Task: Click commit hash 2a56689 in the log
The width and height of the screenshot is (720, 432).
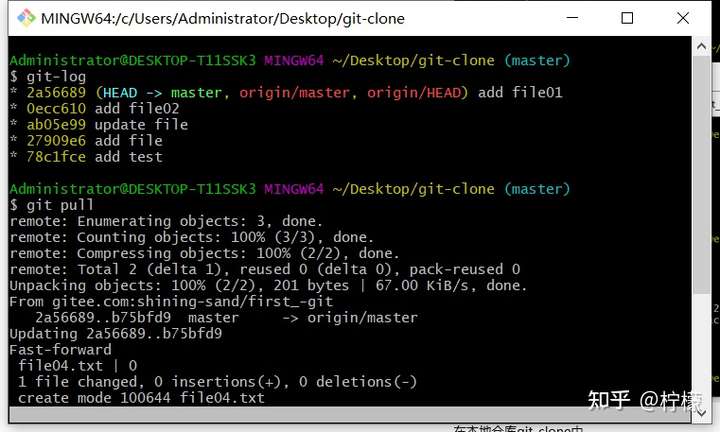Action: [56, 93]
